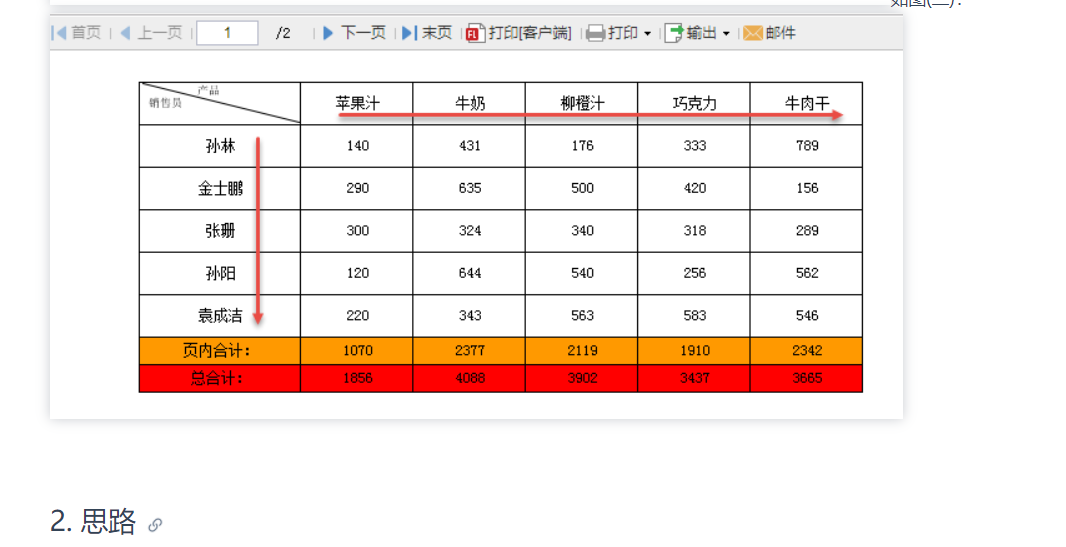The width and height of the screenshot is (1066, 547).
Task: Select row header 张珊
Action: coord(220,231)
